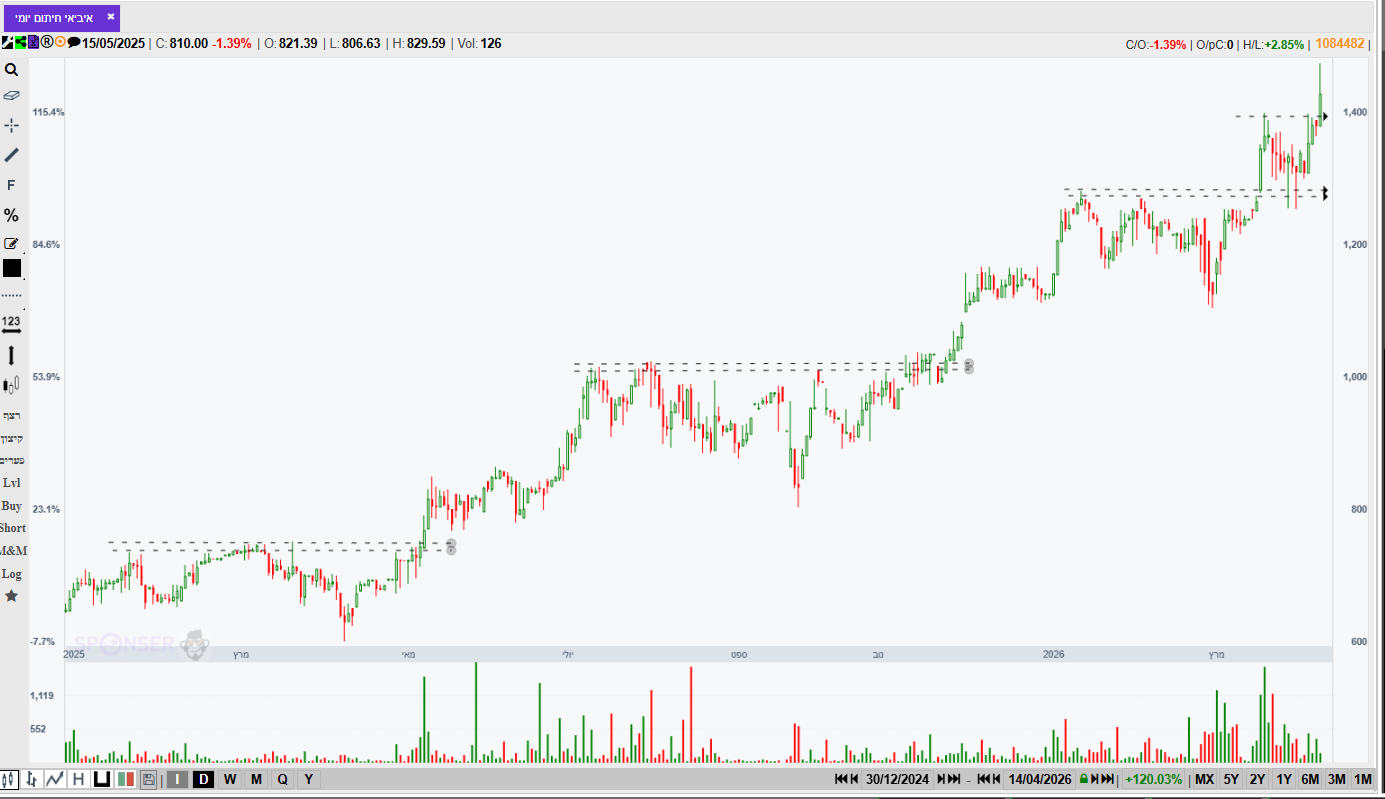Open the green-red candle color settings
Image resolution: width=1385 pixels, height=799 pixels.
click(x=126, y=779)
